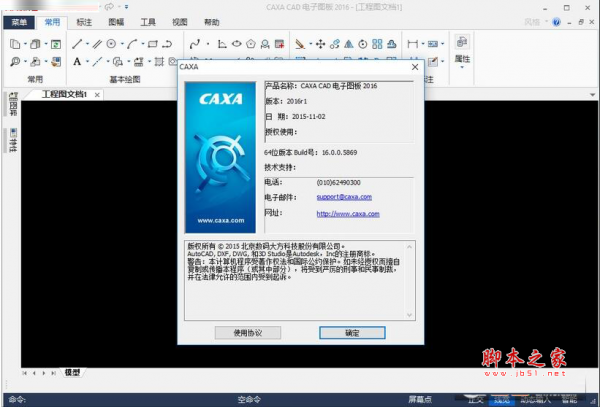Viewport: 600px width, 407px height.
Task: Select the Rectangle drawing tool
Action: [153, 44]
